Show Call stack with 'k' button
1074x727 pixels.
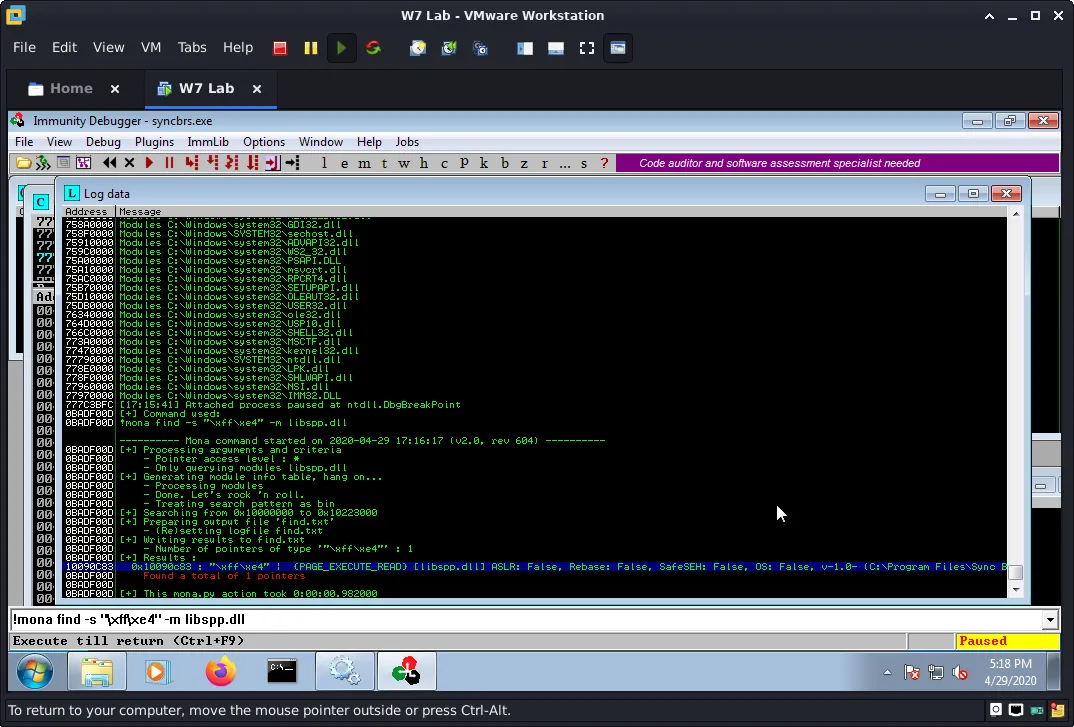[484, 163]
